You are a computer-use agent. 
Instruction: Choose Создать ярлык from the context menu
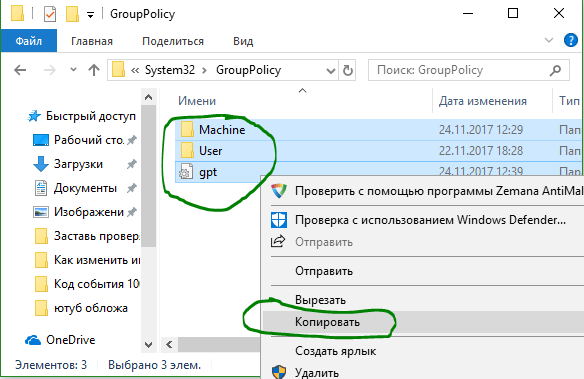tap(423, 351)
